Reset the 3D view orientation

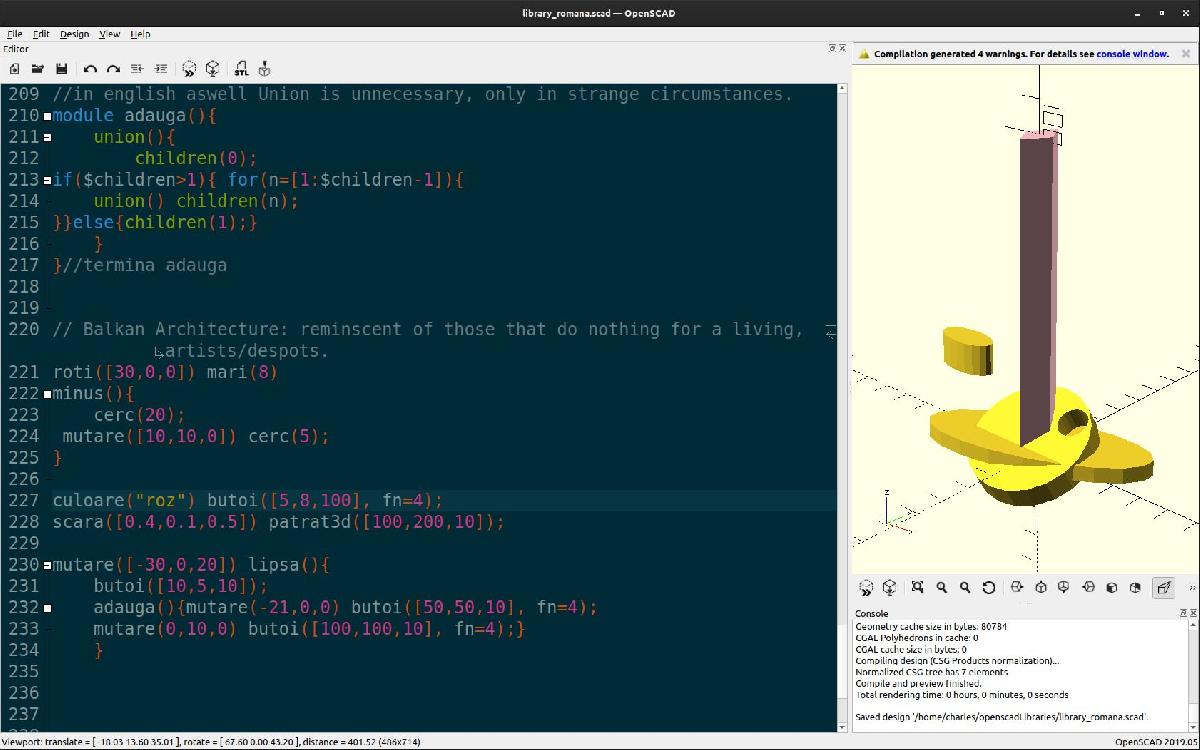(990, 588)
